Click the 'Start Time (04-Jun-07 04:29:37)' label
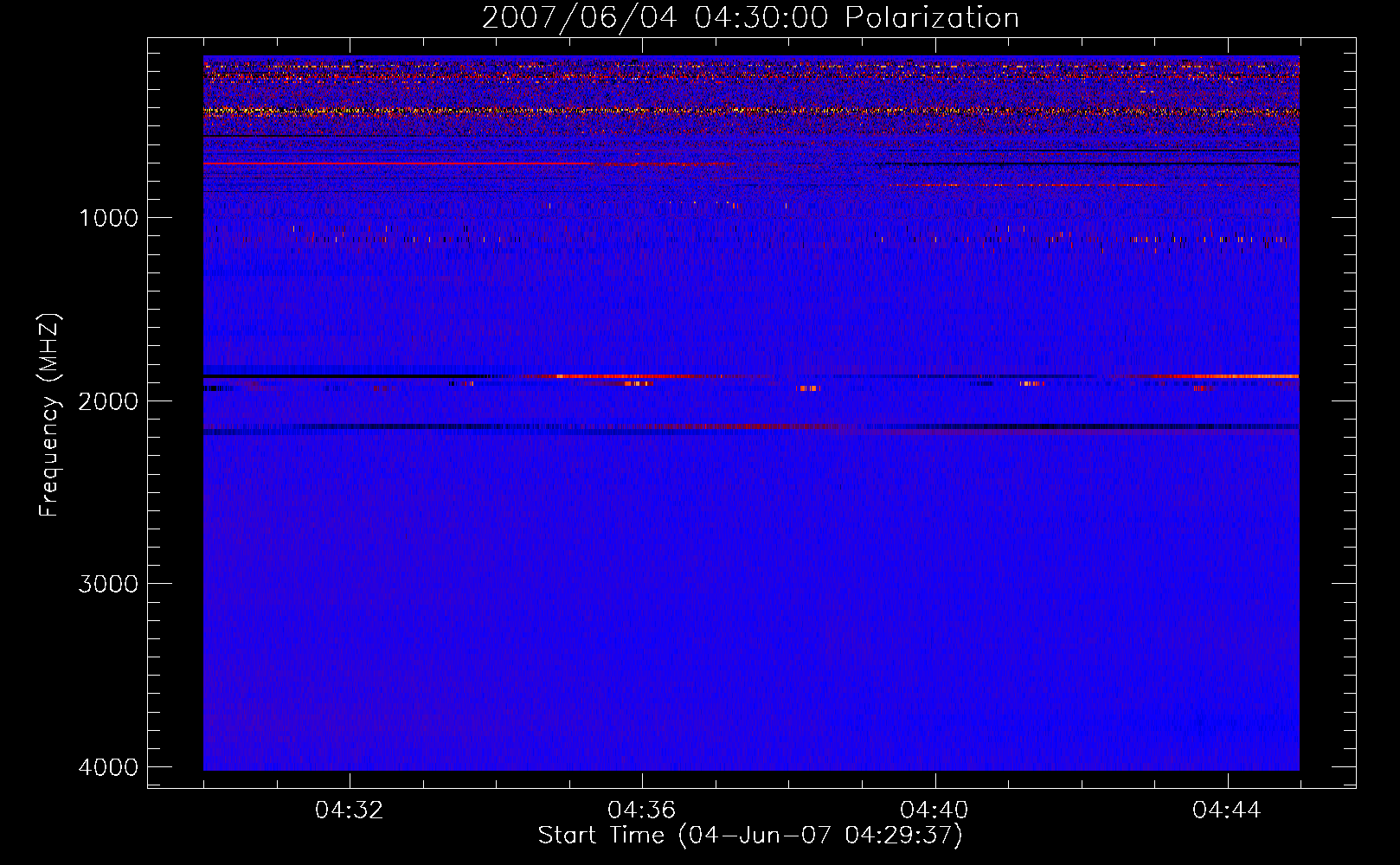 pyautogui.click(x=750, y=836)
